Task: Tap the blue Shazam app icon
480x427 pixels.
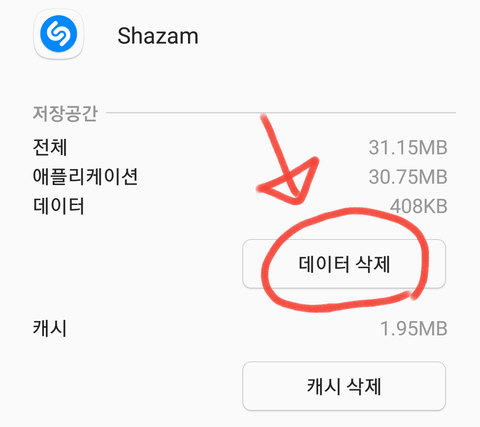Action: coord(59,34)
